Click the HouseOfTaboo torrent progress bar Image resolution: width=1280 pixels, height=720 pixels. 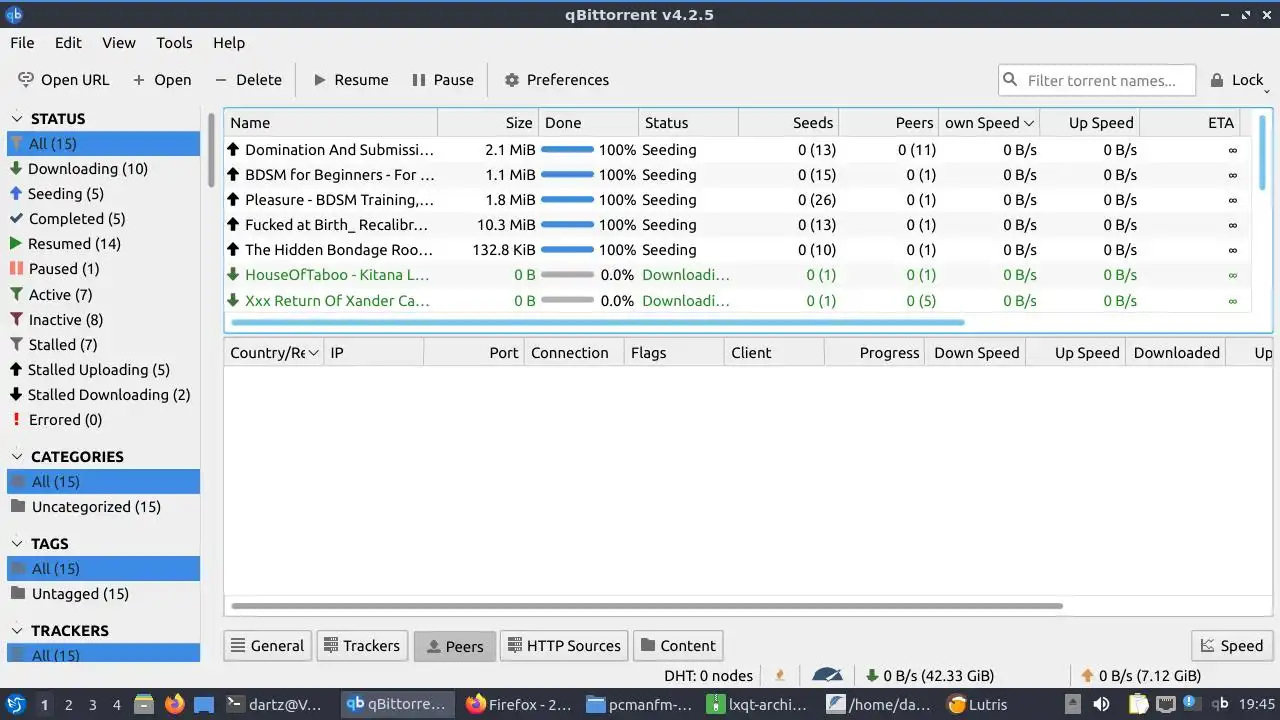point(567,275)
